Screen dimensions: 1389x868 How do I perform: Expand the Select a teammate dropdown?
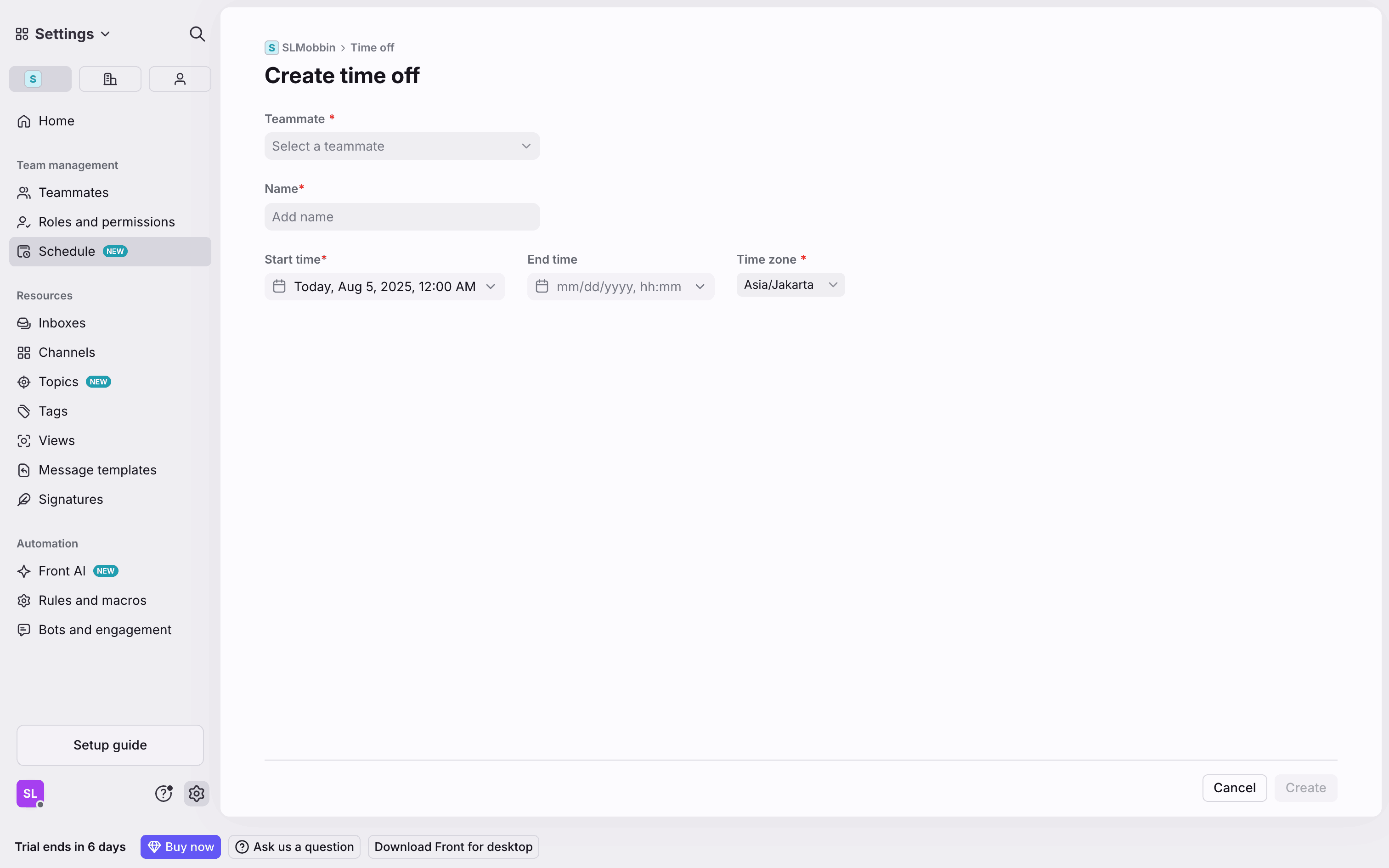click(x=402, y=147)
